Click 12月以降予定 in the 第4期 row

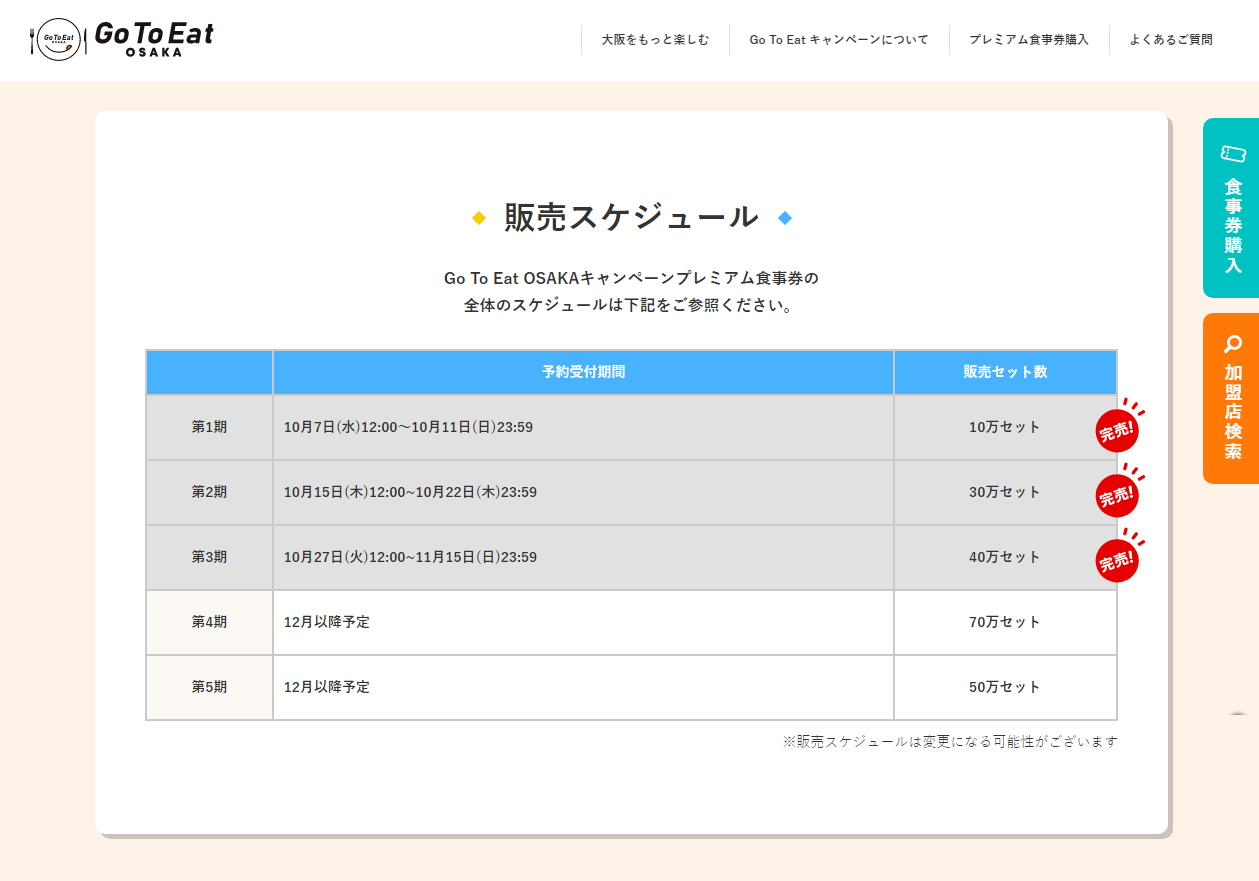coord(327,622)
